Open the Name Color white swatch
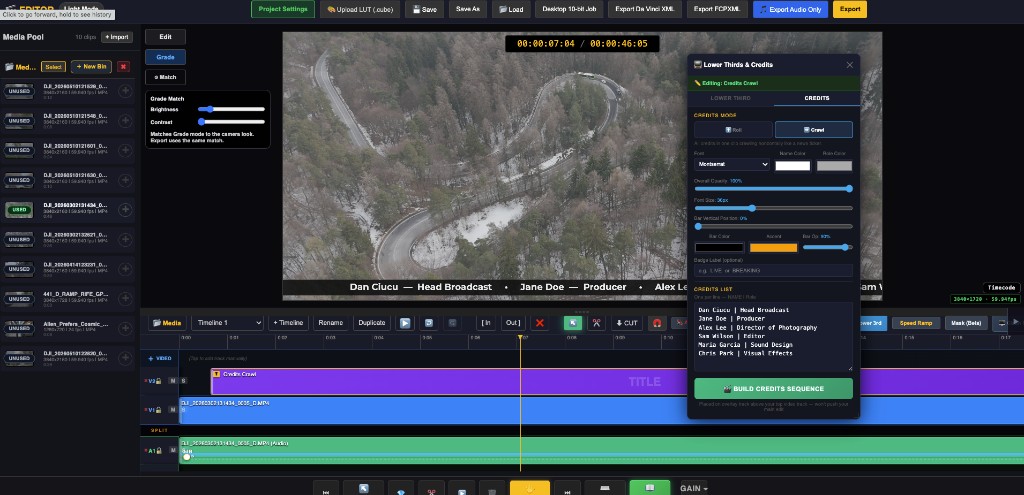 click(x=793, y=166)
